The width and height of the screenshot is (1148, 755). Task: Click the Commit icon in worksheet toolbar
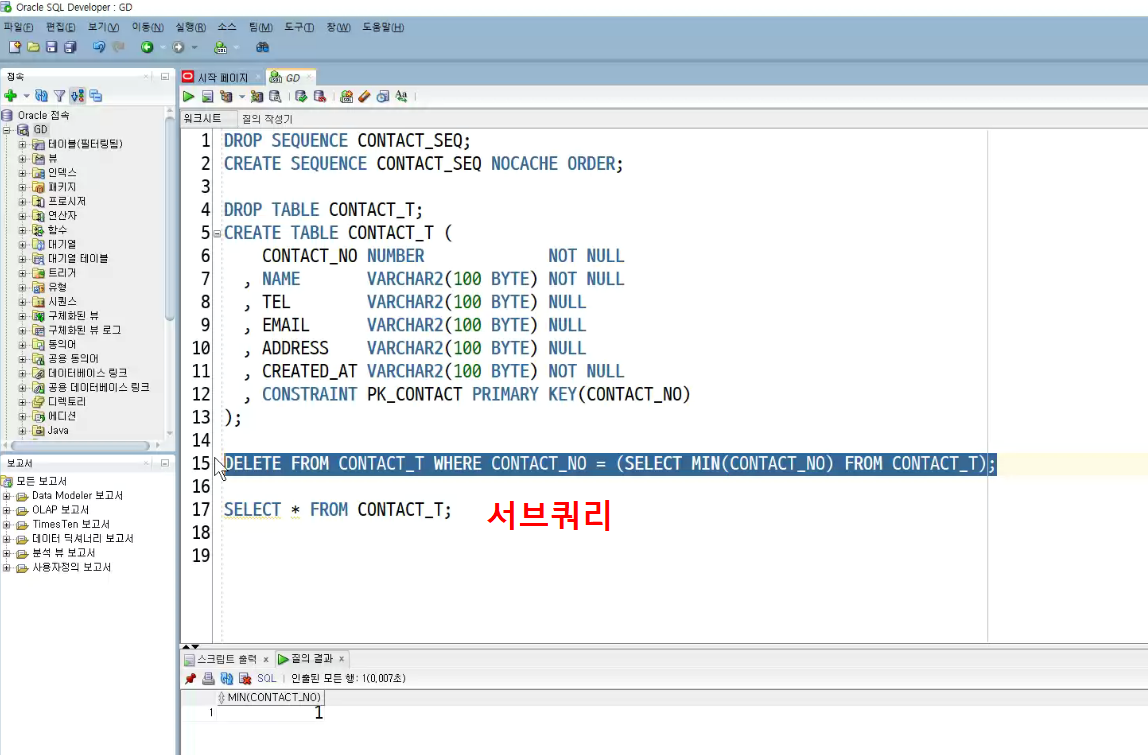(301, 96)
